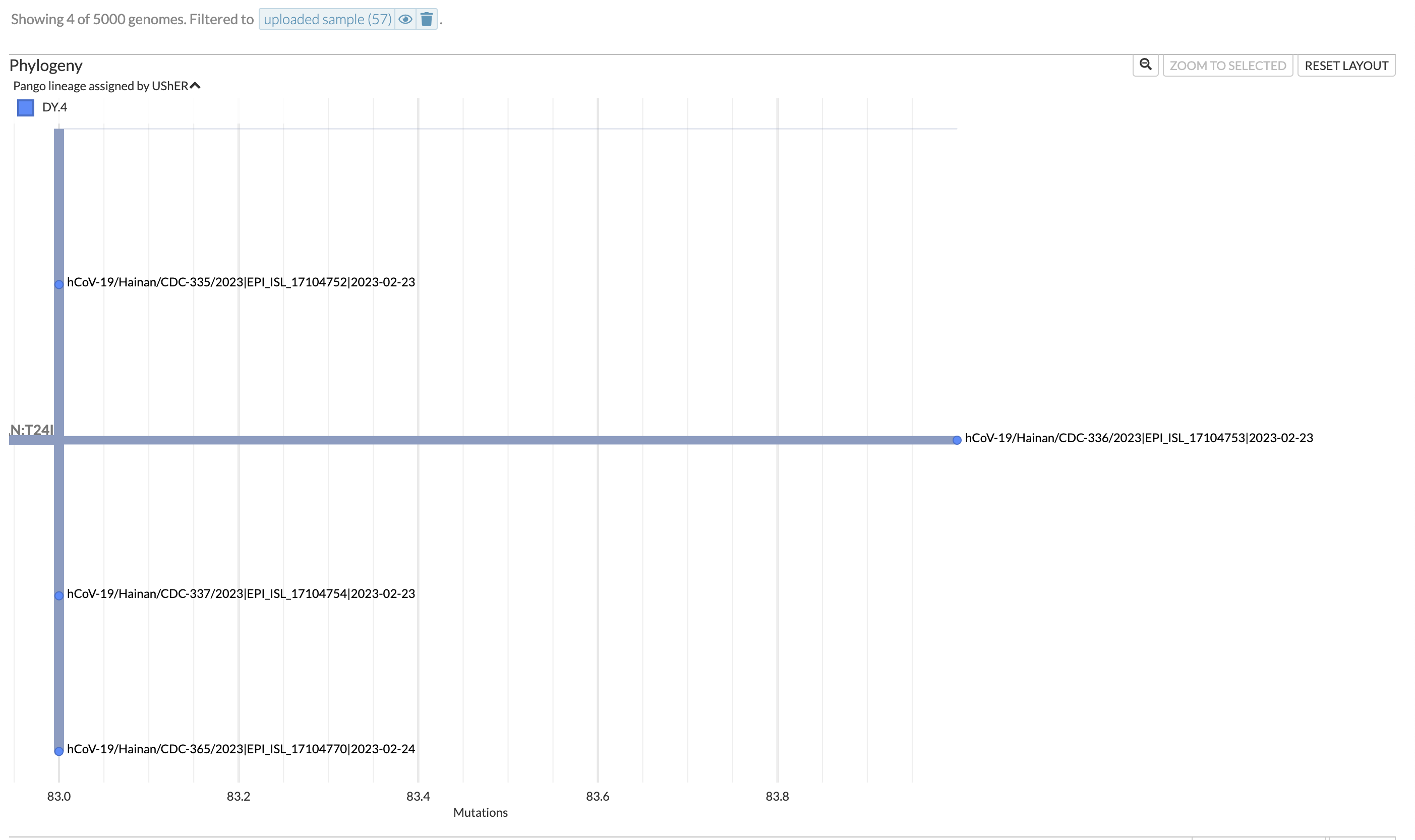Image resolution: width=1415 pixels, height=840 pixels.
Task: Click the N:T24I branch label
Action: coord(32,430)
